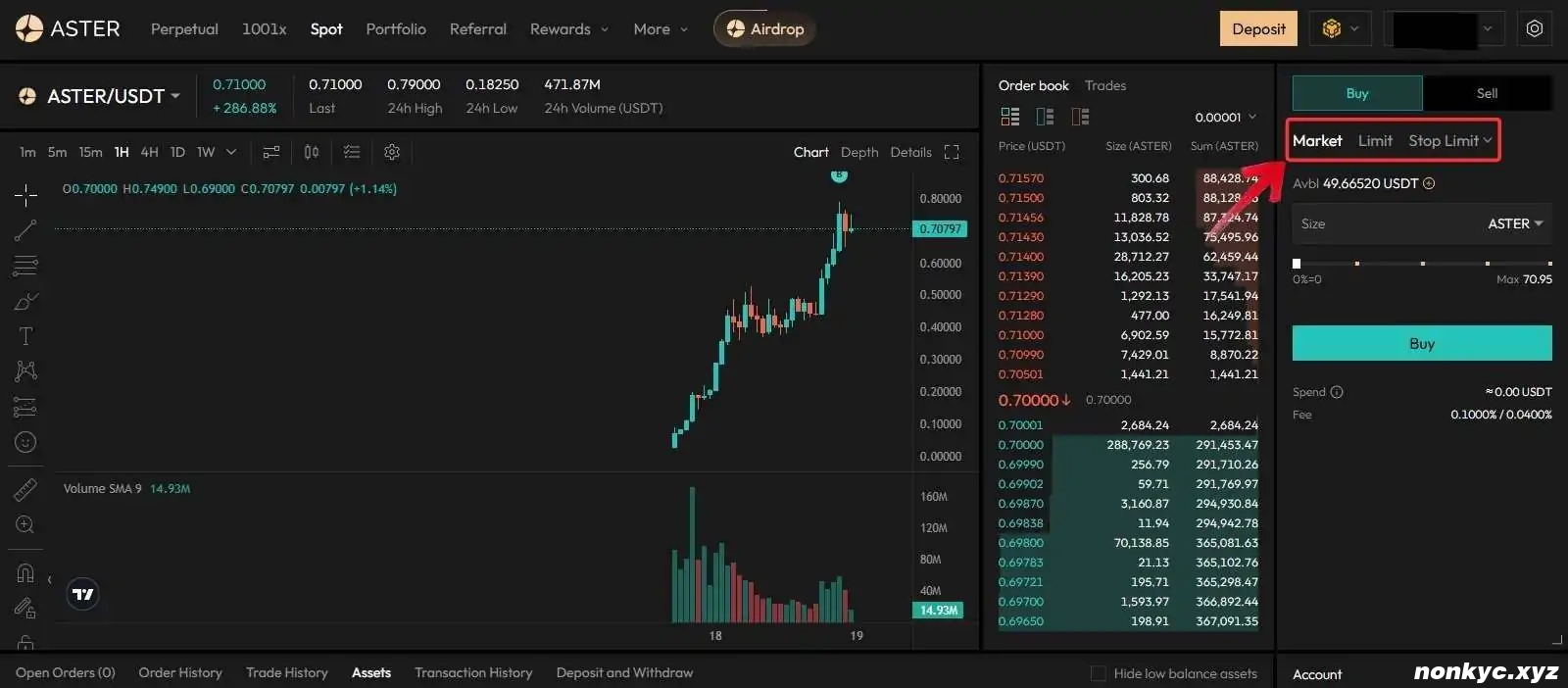Screen dimensions: 1568x688
Task: Open the candlestick chart type icon
Action: click(312, 152)
